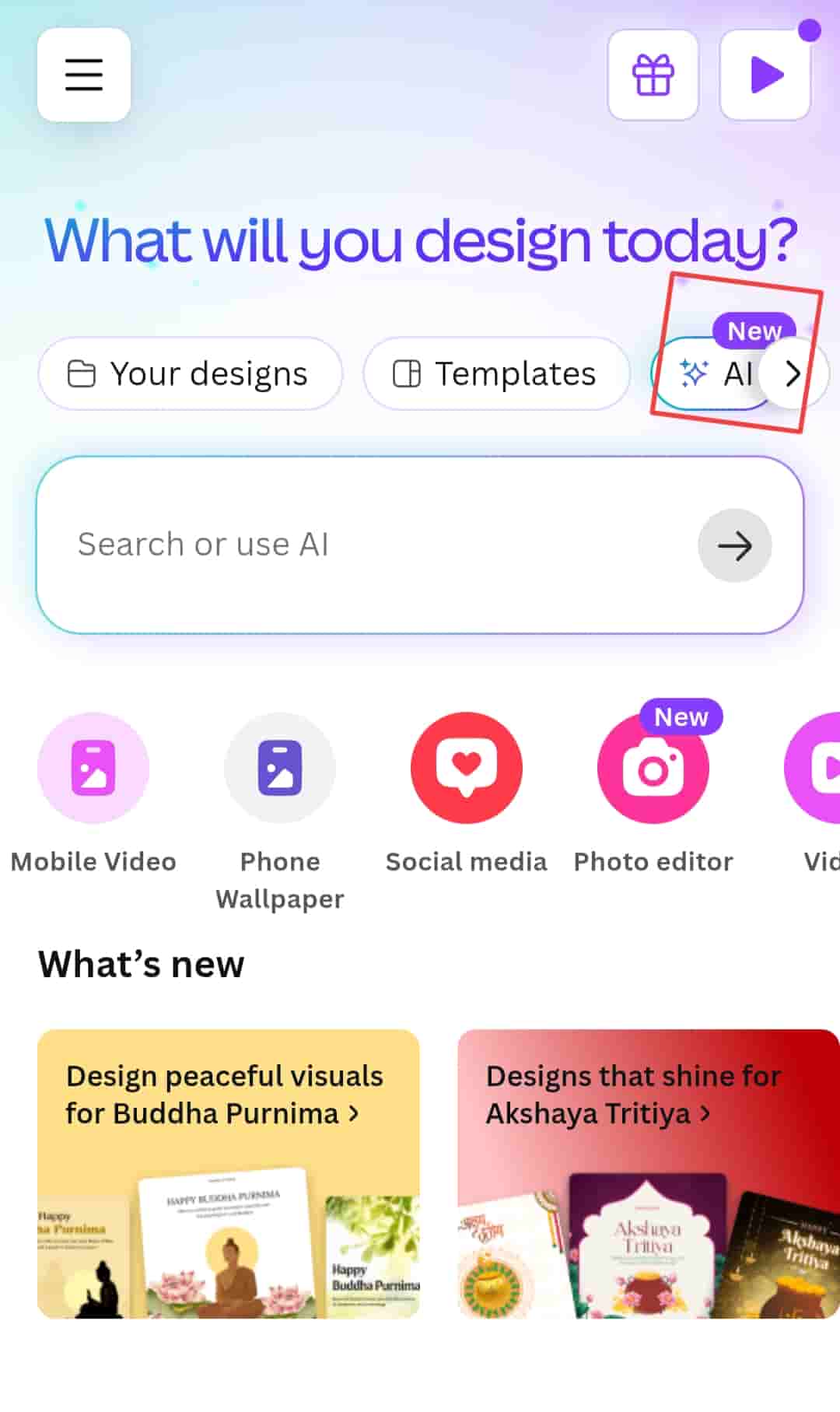Click the Photo editor label
The height and width of the screenshot is (1412, 840).
(x=653, y=862)
